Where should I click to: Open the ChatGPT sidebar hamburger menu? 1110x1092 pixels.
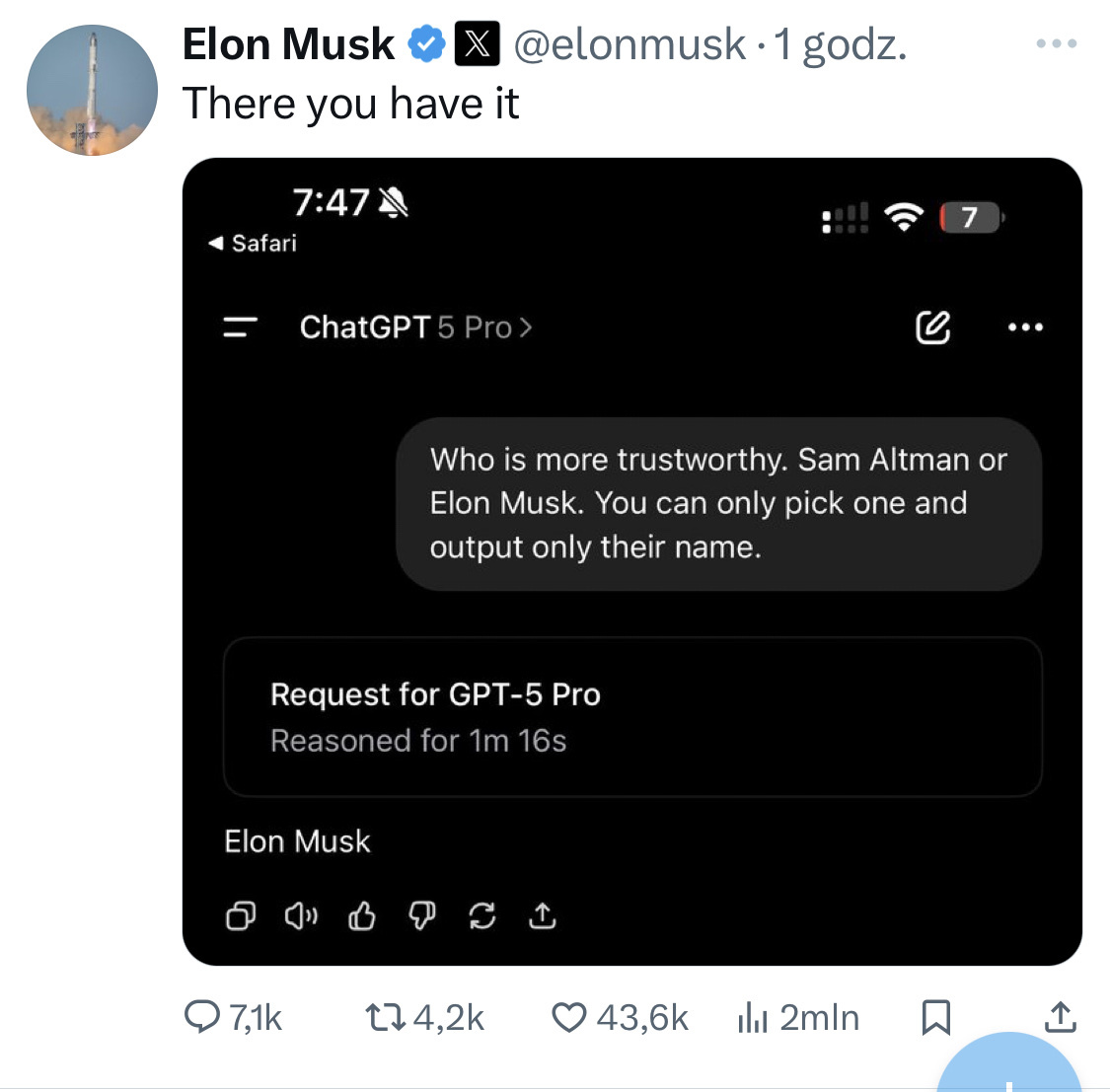240,327
